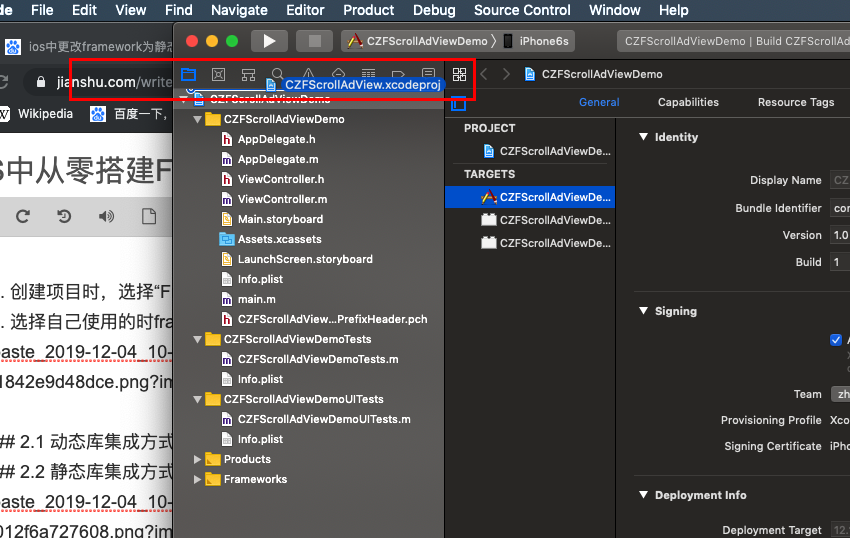Image resolution: width=850 pixels, height=538 pixels.
Task: Switch to the General tab
Action: pyautogui.click(x=599, y=102)
